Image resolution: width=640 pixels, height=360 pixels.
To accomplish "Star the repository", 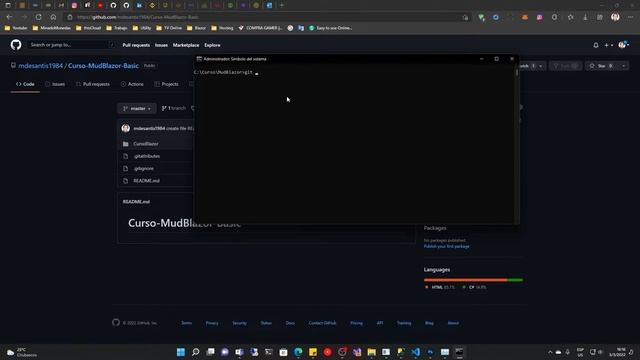I will (602, 66).
